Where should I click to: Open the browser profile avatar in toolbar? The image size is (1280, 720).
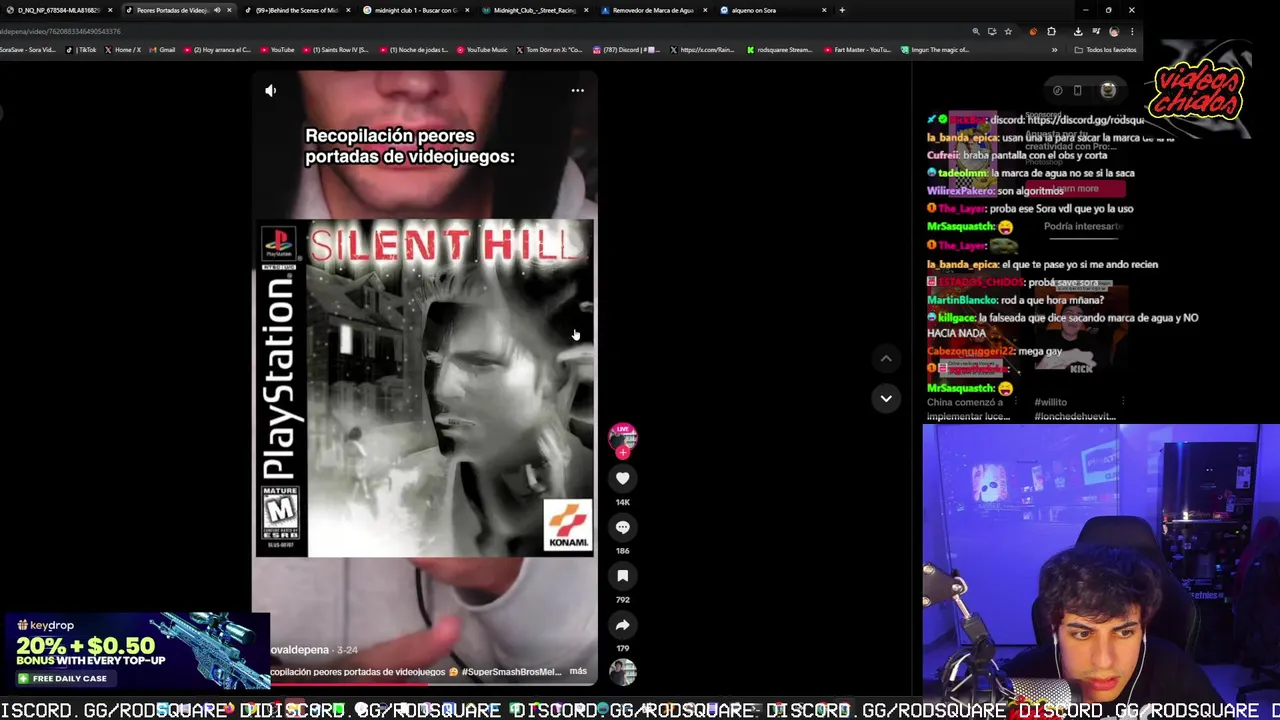[x=1114, y=31]
